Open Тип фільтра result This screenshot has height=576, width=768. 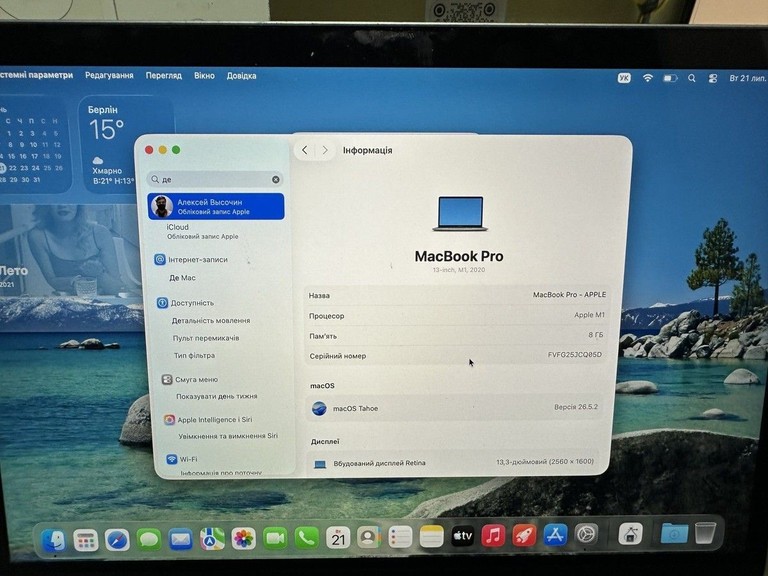point(194,356)
